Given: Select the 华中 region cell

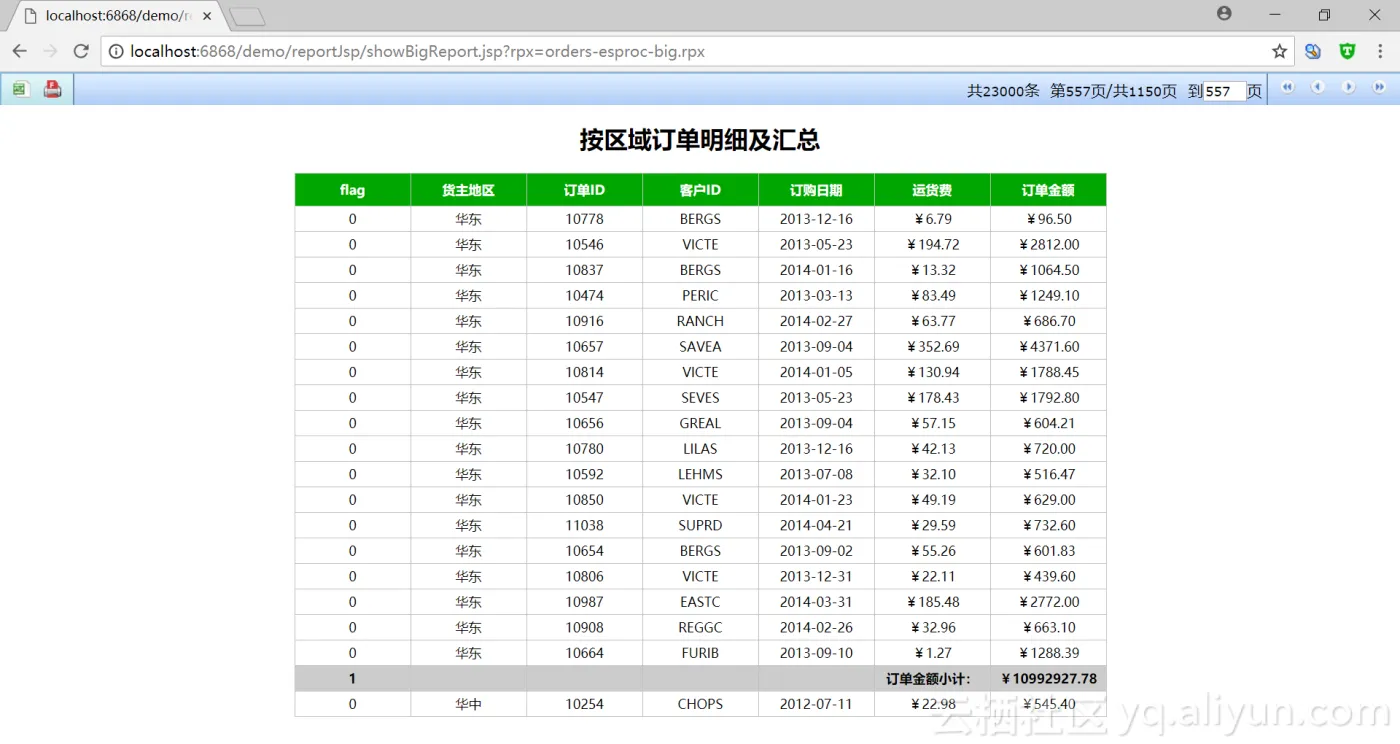Looking at the screenshot, I should click(468, 704).
